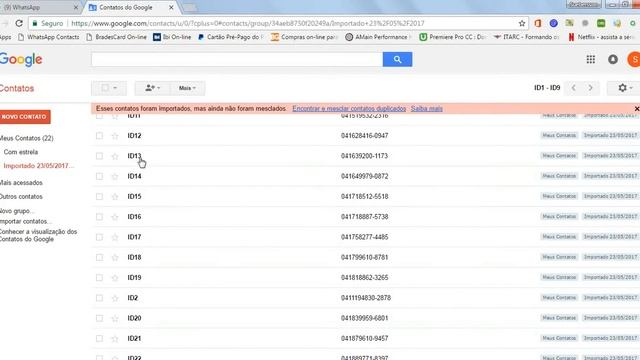Star the ID18 contact
The width and height of the screenshot is (640, 360).
point(115,258)
